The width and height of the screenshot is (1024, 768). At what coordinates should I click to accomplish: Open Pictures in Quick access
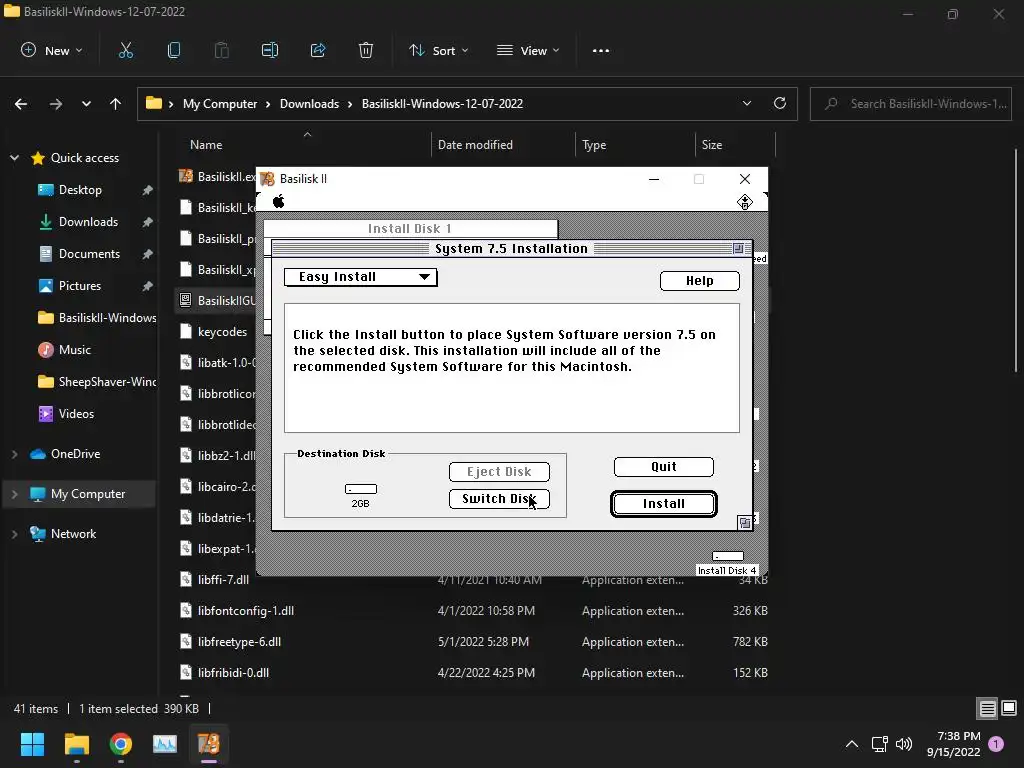tap(80, 286)
